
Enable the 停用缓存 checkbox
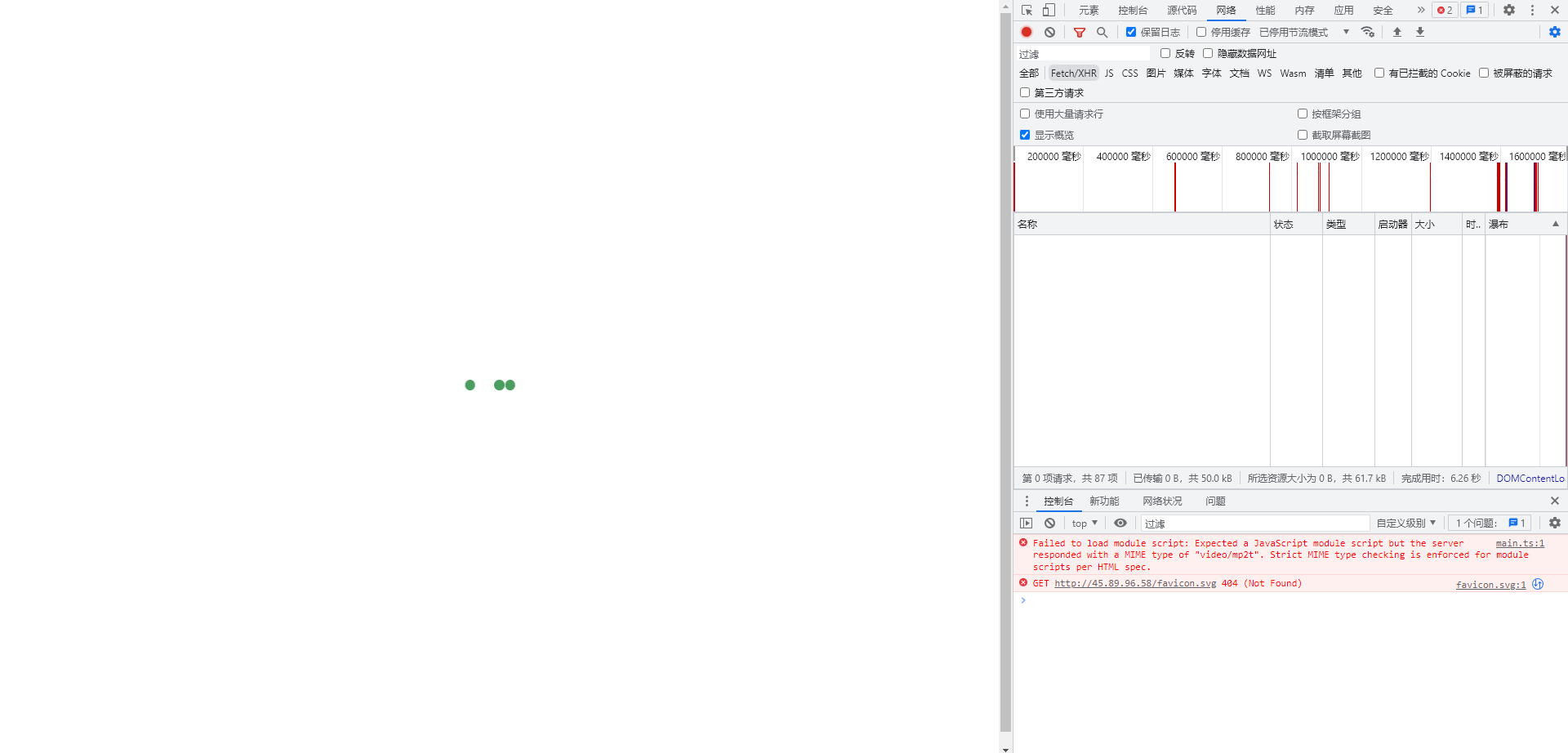[x=1200, y=32]
